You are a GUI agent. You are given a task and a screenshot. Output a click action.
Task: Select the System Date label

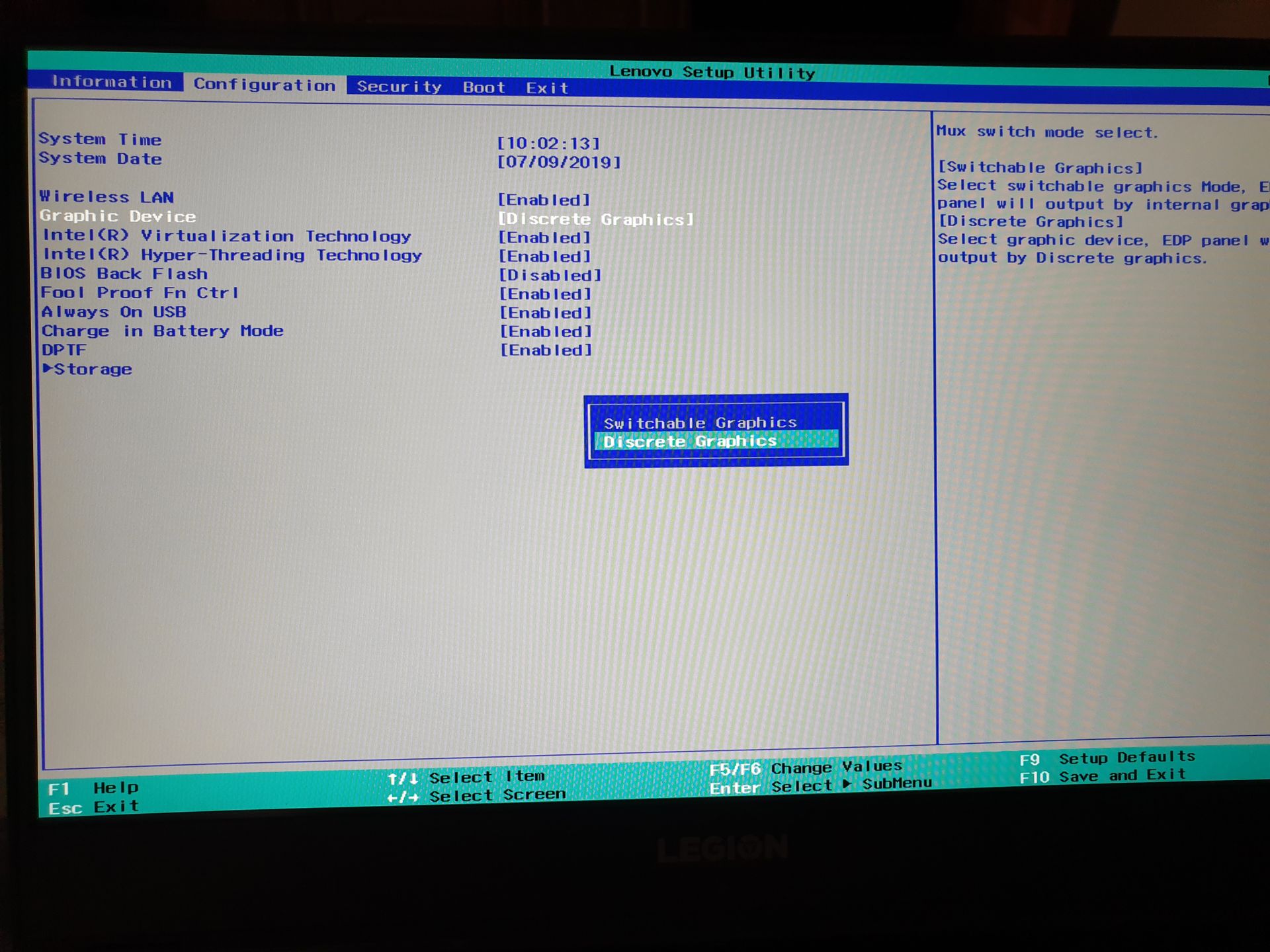(100, 158)
